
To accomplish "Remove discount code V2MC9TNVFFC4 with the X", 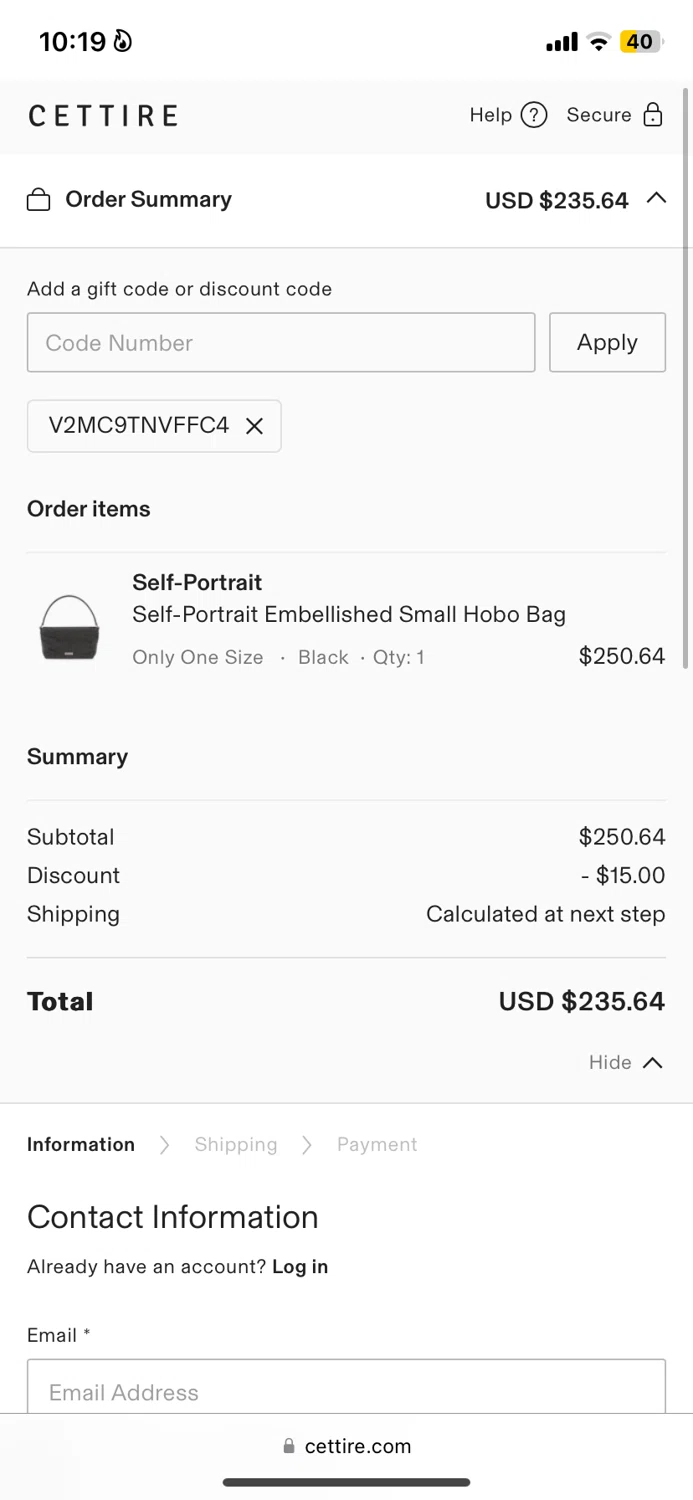I will (254, 426).
